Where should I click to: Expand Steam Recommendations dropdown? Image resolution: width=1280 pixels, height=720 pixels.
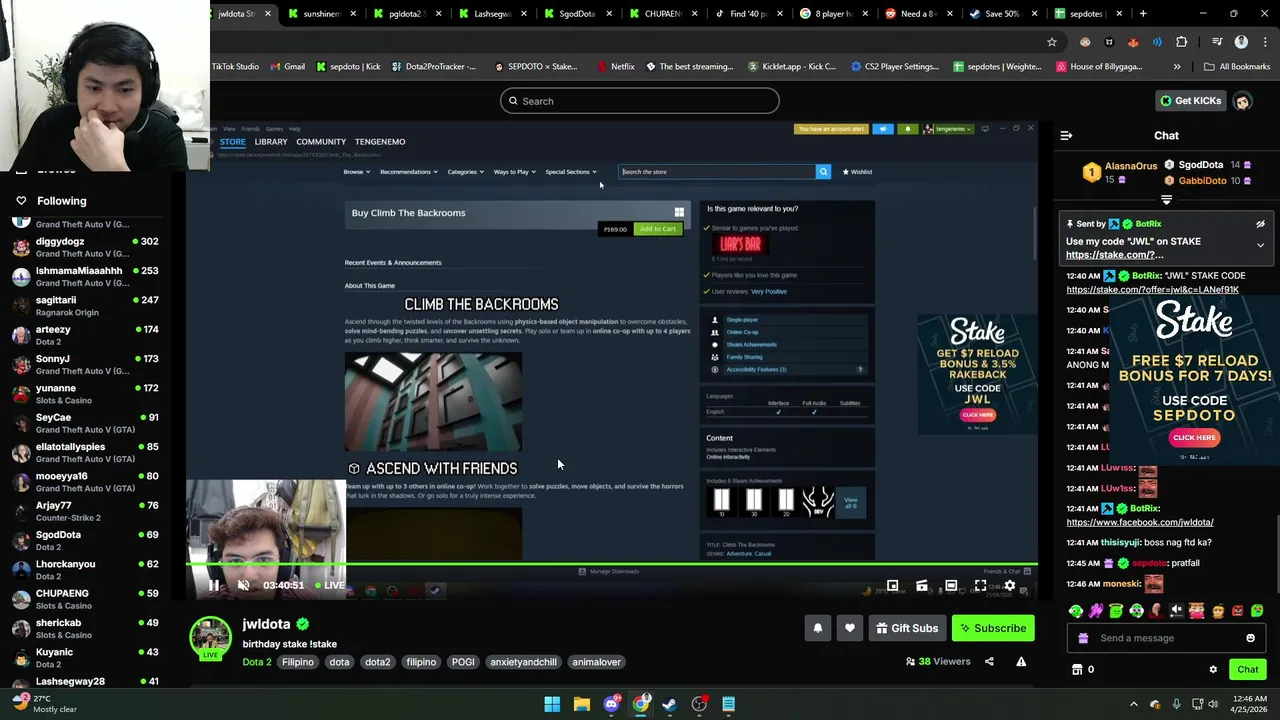(x=408, y=172)
